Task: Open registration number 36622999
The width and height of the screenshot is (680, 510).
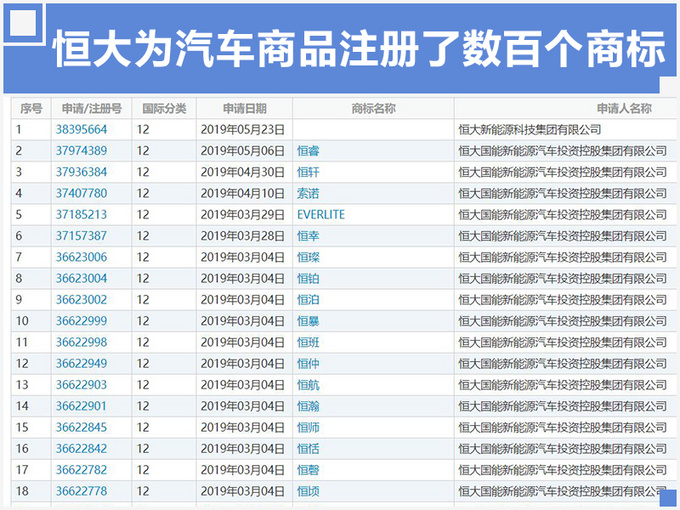Action: tap(81, 320)
